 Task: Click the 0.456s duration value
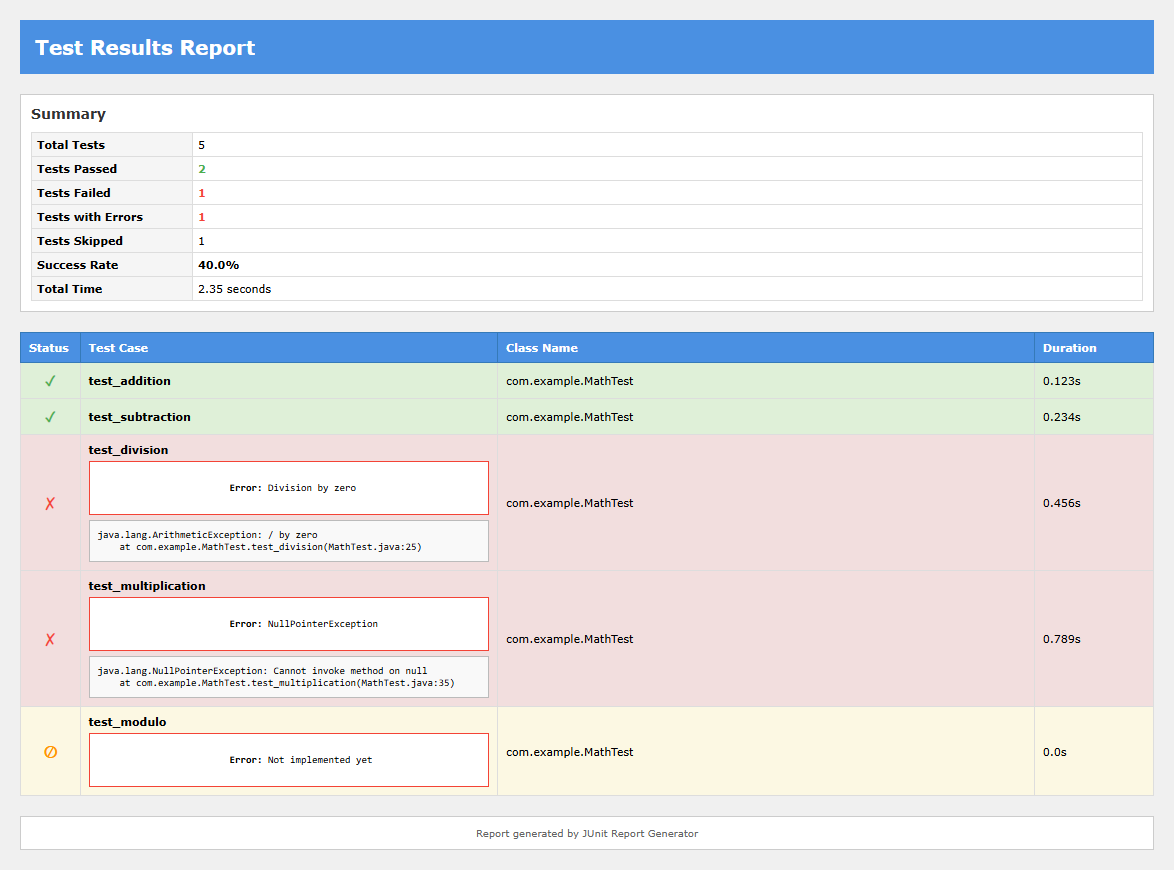click(1061, 503)
